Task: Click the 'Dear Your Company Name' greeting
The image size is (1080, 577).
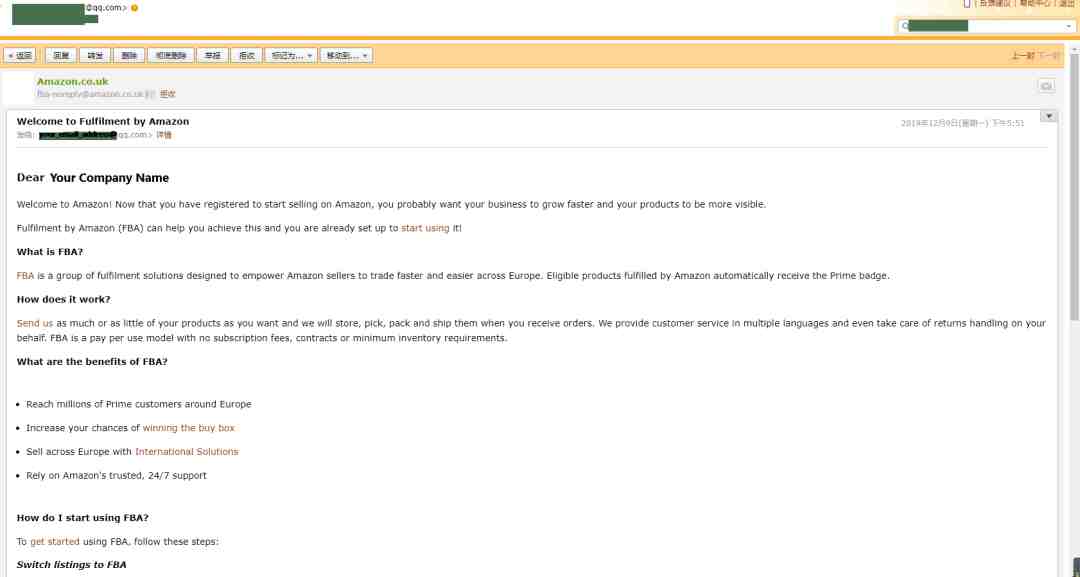Action: coord(93,178)
